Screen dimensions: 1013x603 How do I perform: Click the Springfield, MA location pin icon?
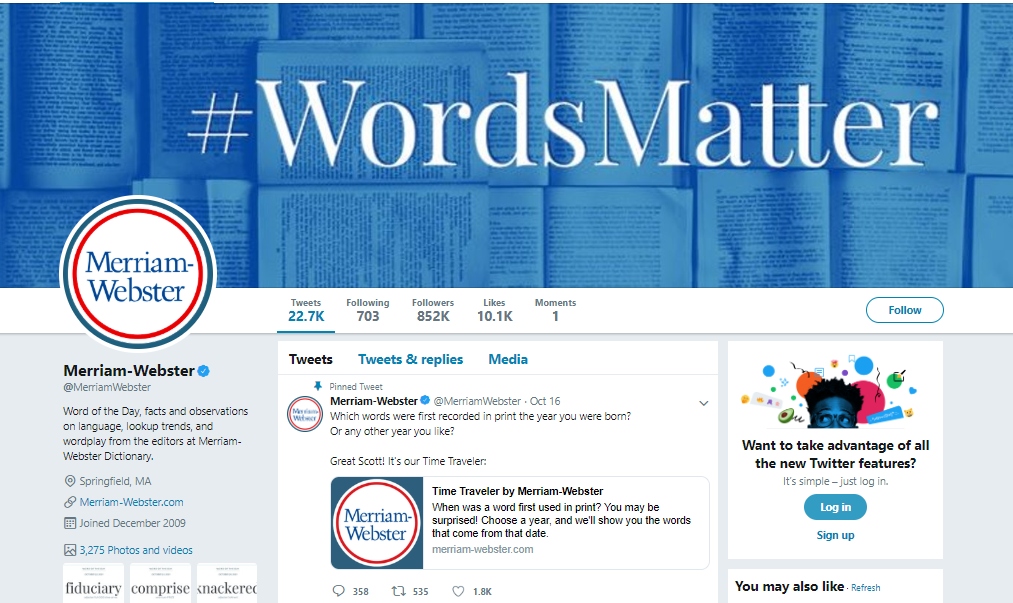click(x=70, y=481)
